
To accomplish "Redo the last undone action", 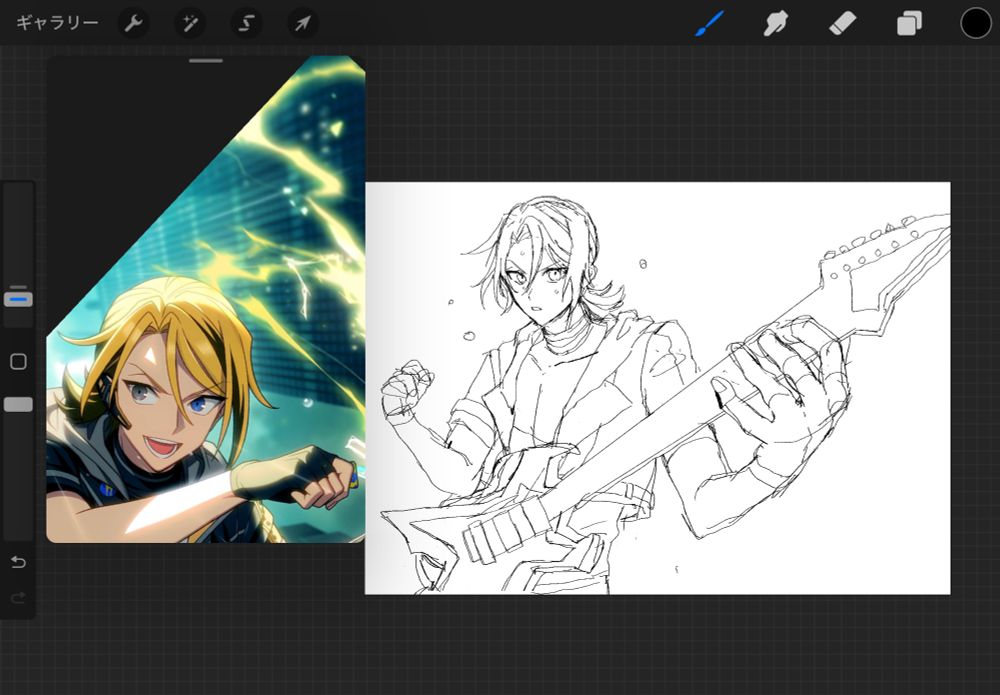I will [x=18, y=598].
